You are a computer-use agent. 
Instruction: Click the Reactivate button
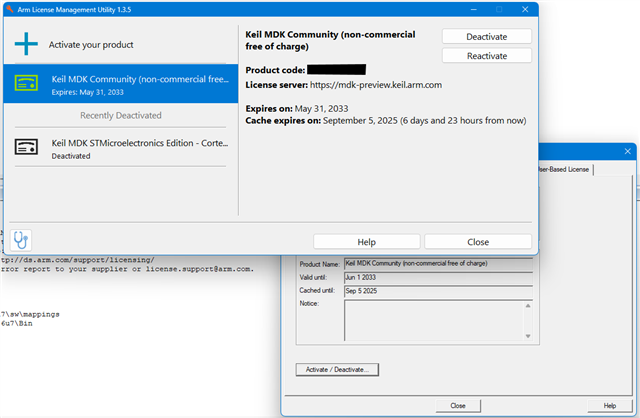[487, 56]
